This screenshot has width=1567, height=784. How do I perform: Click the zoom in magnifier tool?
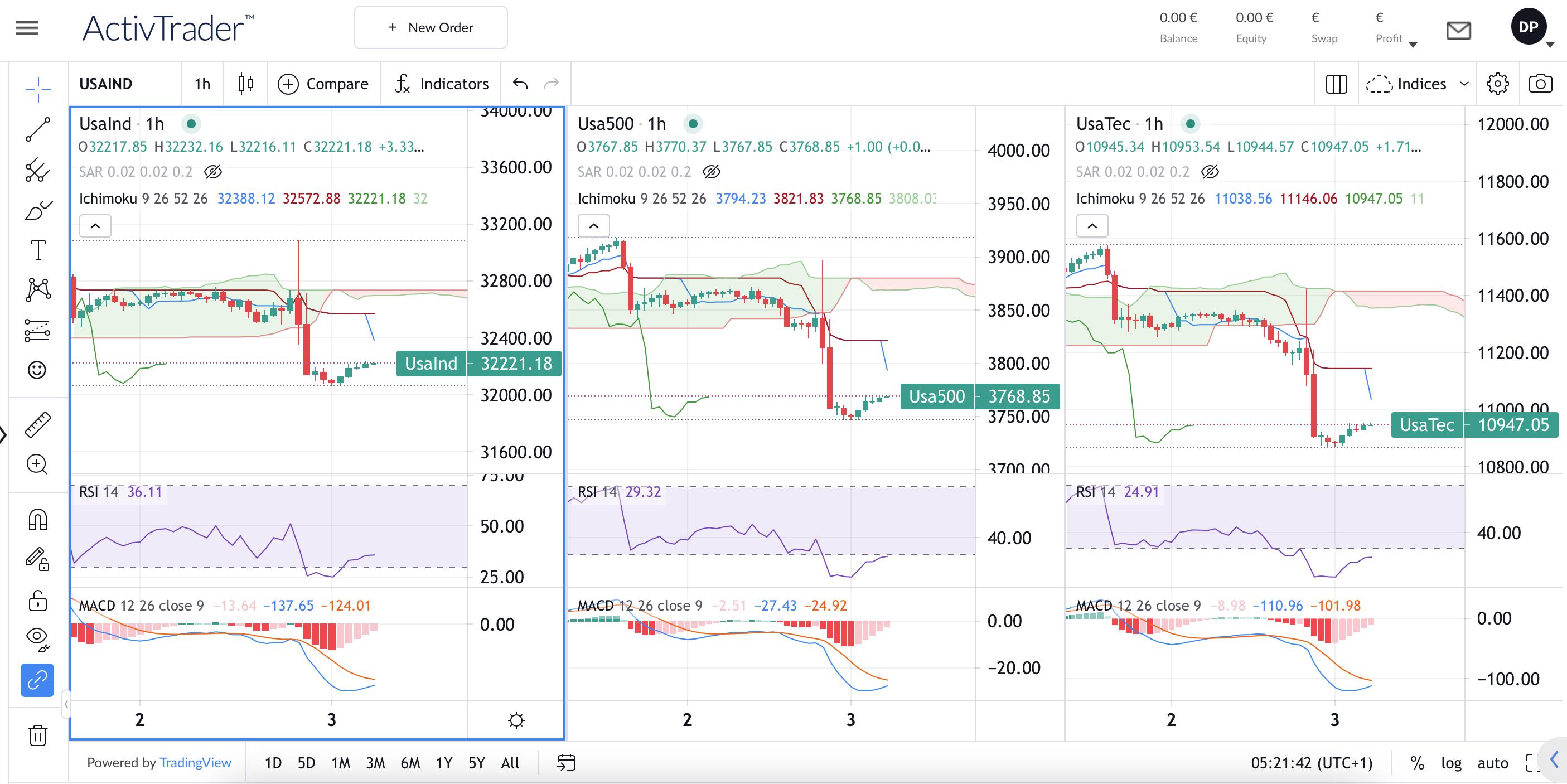[x=38, y=464]
